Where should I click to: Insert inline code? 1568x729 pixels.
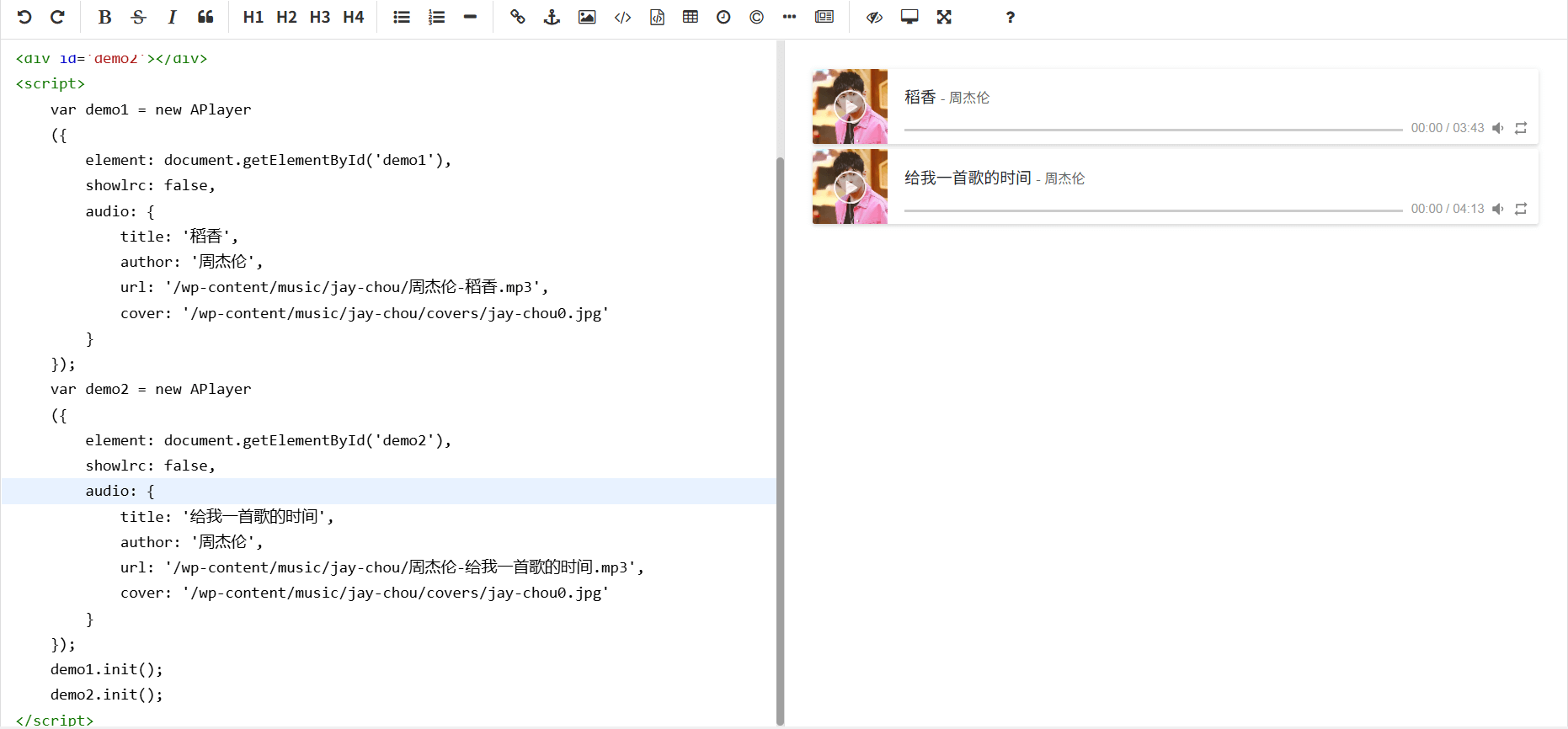pos(622,17)
